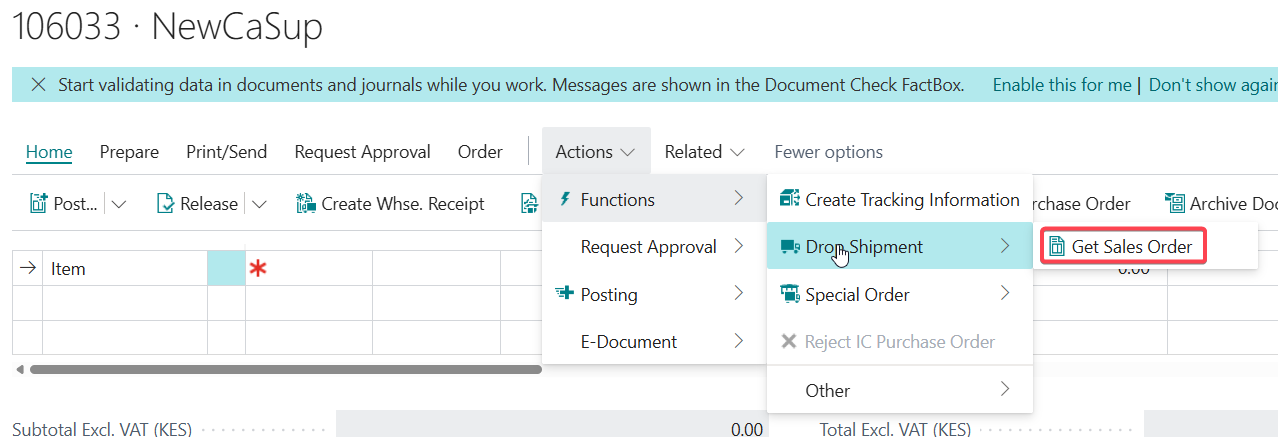
Task: Dismiss the validation notification banner
Action: (38, 85)
